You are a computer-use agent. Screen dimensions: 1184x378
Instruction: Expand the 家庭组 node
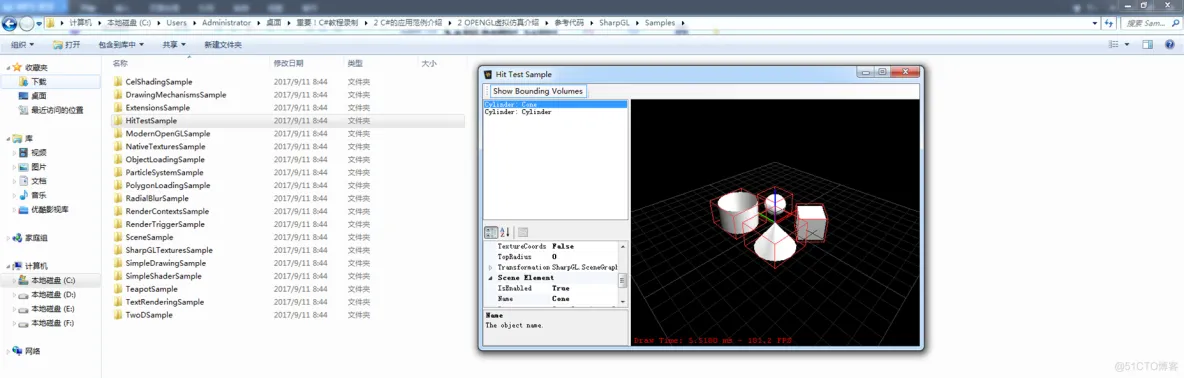click(8, 238)
